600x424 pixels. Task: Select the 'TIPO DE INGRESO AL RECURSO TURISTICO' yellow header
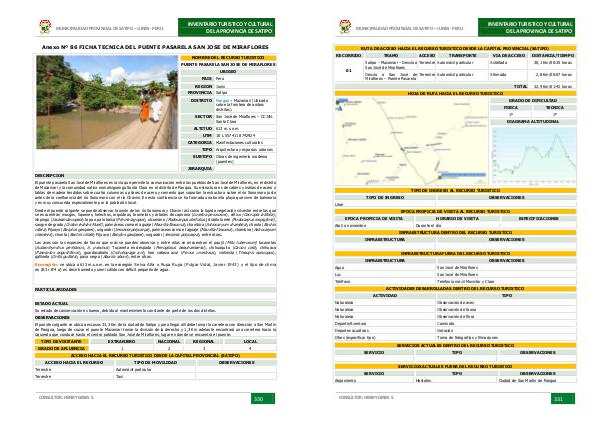[x=455, y=190]
